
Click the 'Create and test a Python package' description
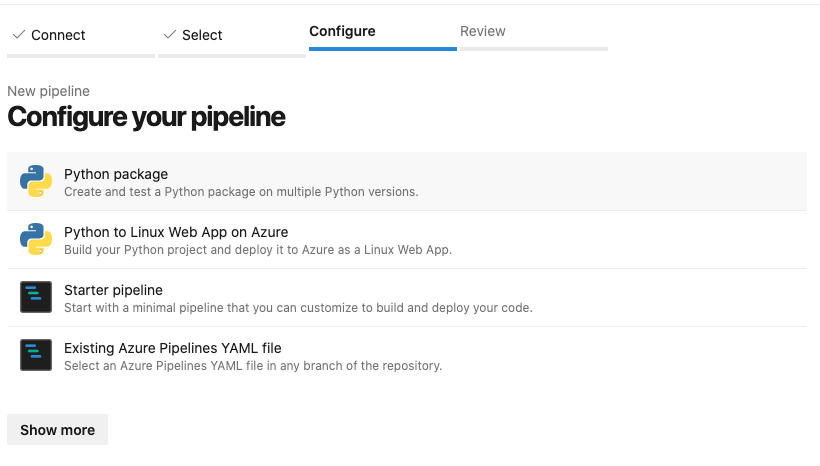click(241, 192)
